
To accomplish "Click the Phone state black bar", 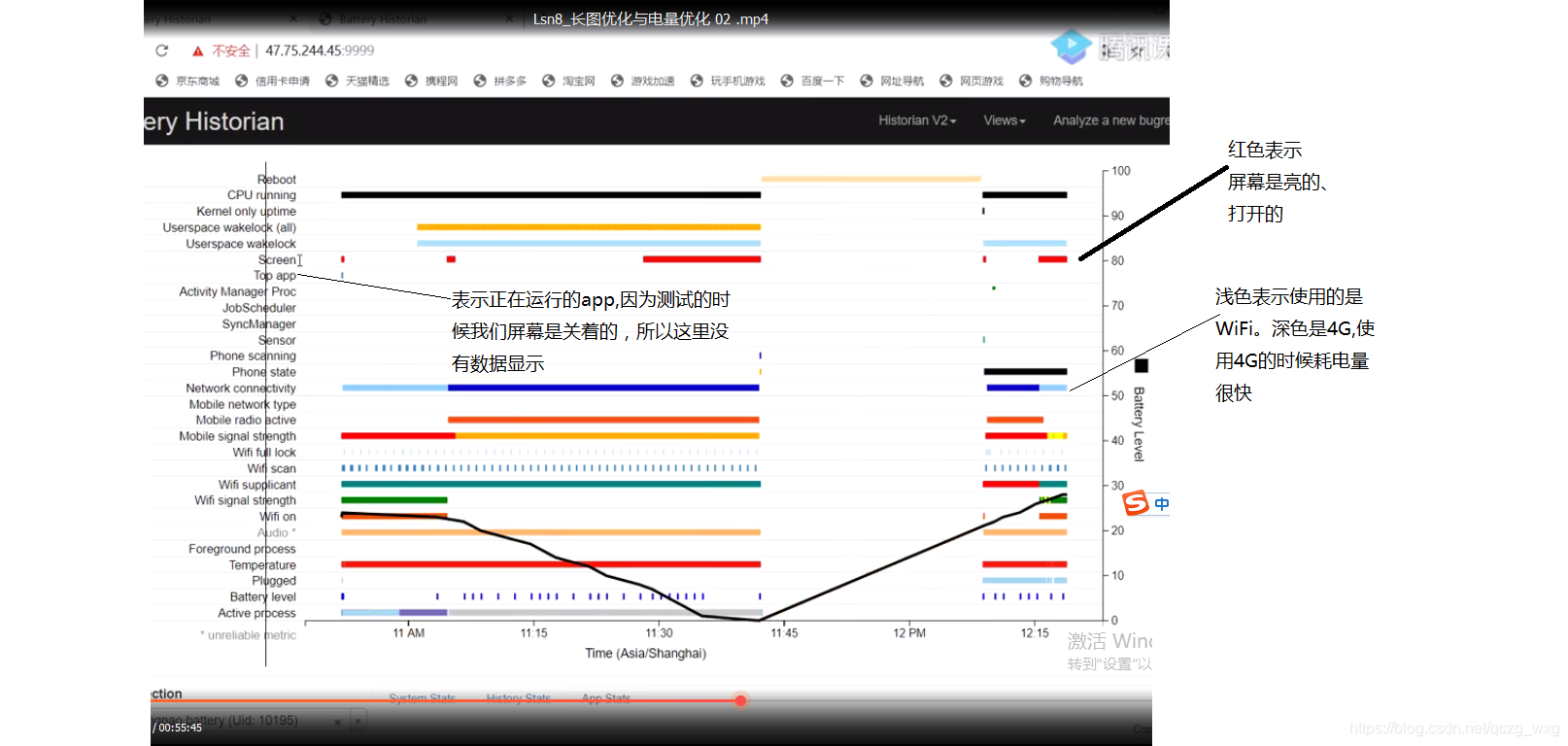I will click(1025, 372).
